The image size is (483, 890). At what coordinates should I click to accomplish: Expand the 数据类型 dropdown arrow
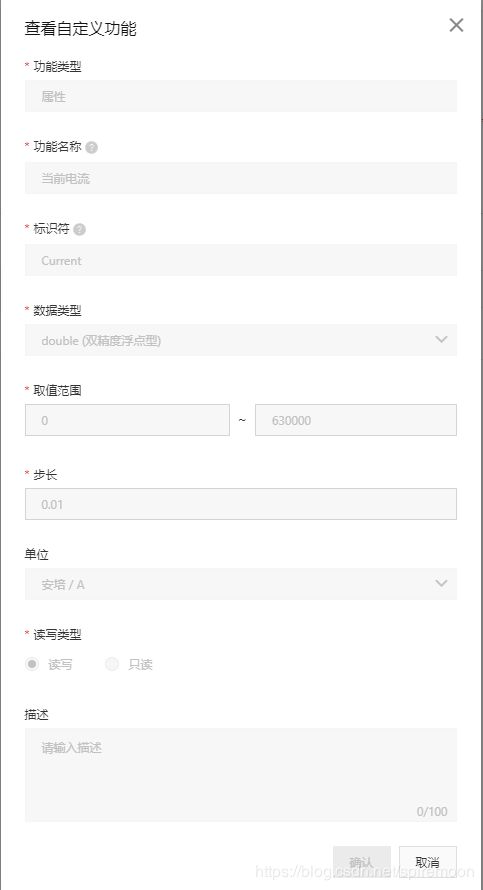coord(441,339)
